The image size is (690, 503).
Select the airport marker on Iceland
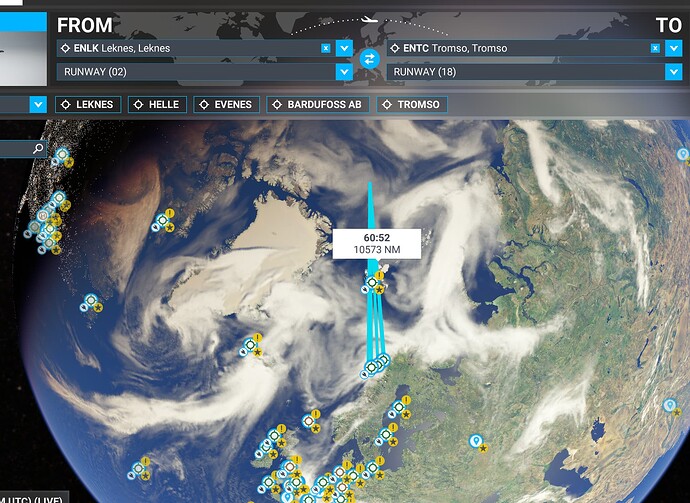coord(250,345)
